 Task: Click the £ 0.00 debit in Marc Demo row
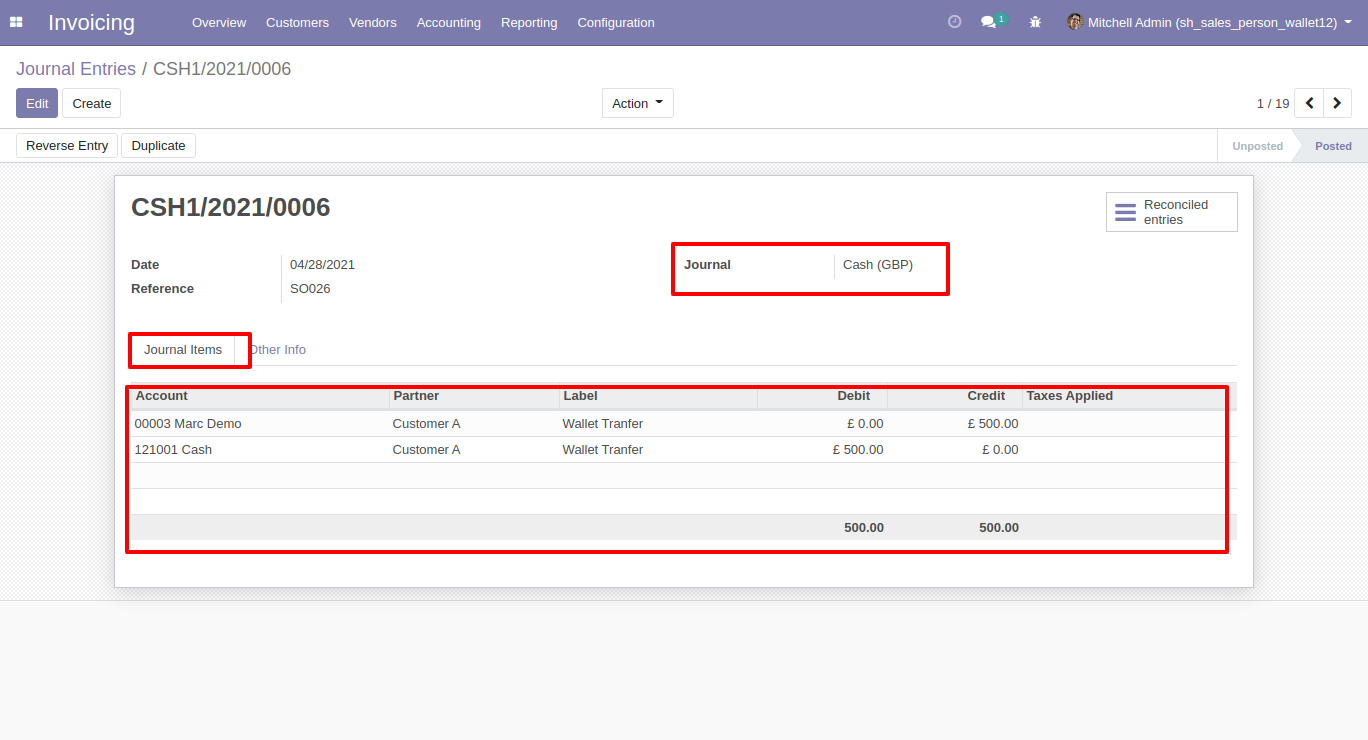tap(865, 424)
